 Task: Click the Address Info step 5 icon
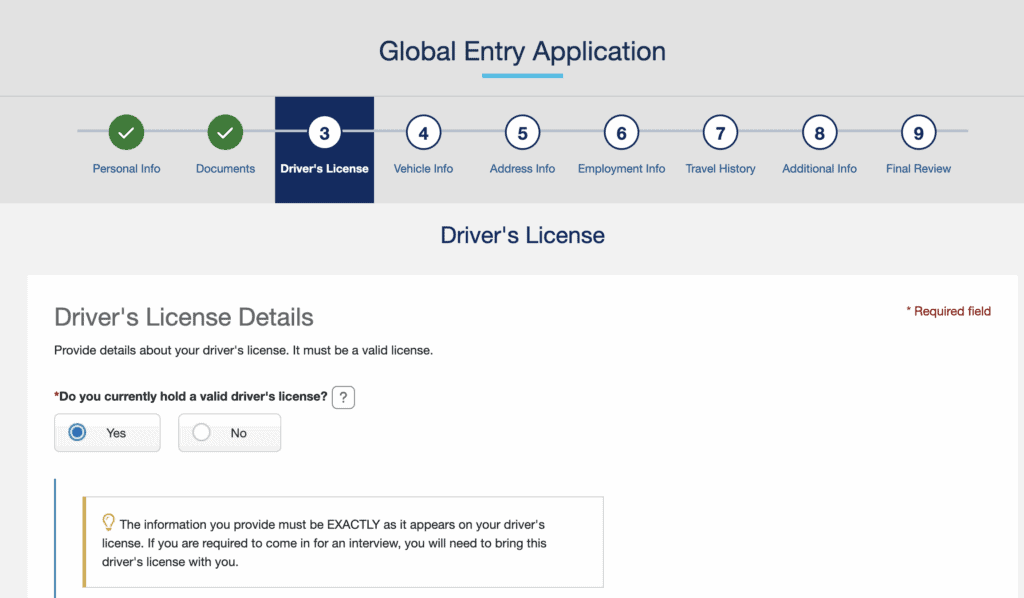pyautogui.click(x=522, y=132)
